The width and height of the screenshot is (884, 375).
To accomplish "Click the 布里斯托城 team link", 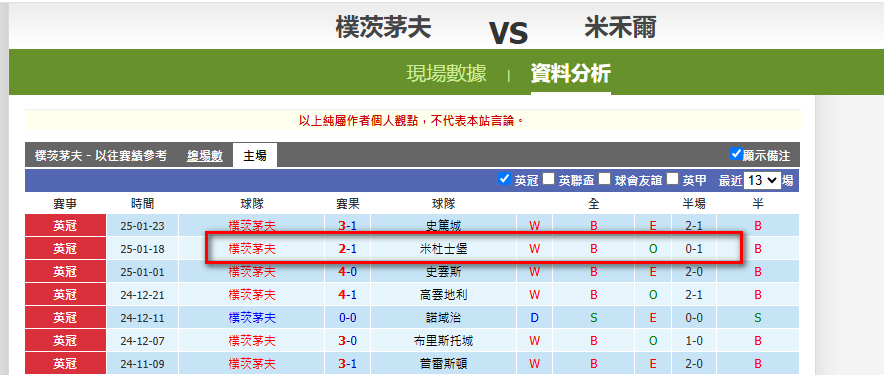I will click(443, 341).
